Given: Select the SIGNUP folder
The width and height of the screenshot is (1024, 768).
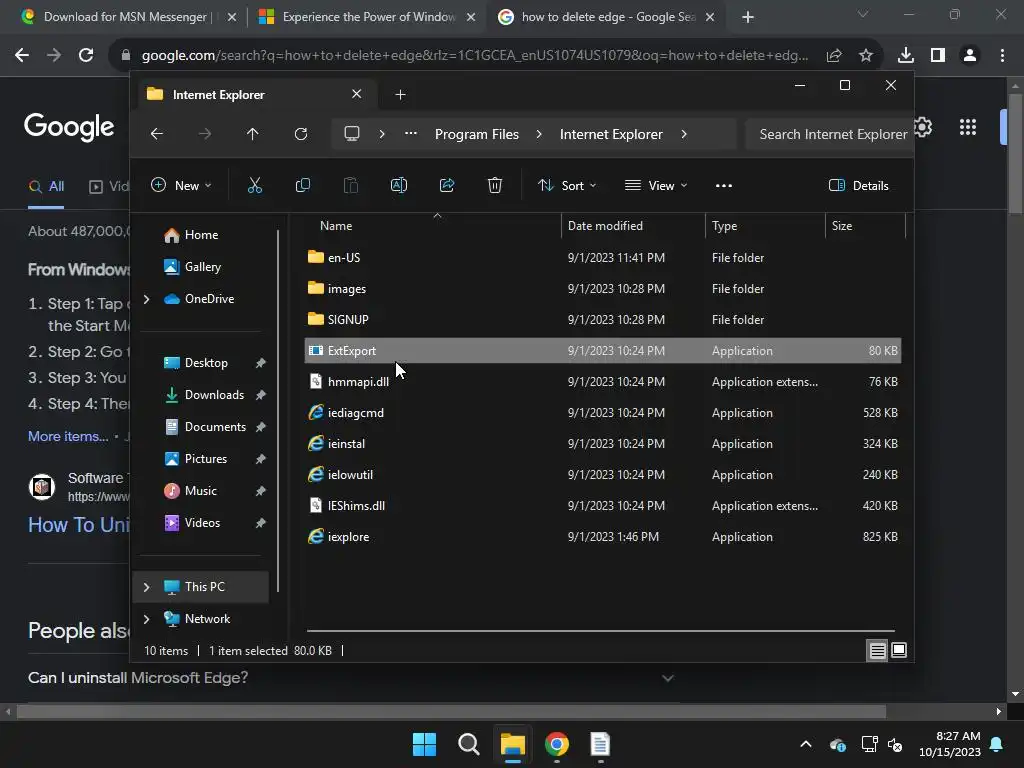Looking at the screenshot, I should pos(603,319).
